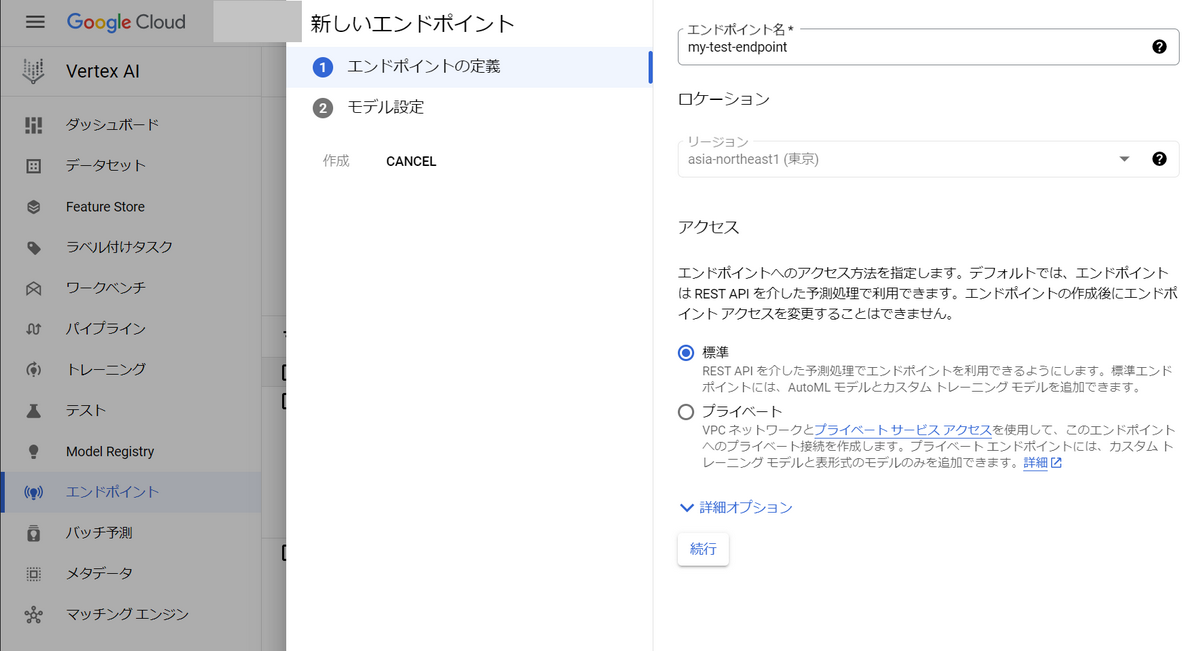This screenshot has width=1200, height=651.
Task: Click external link icon next to 詳細
Action: pyautogui.click(x=1056, y=463)
